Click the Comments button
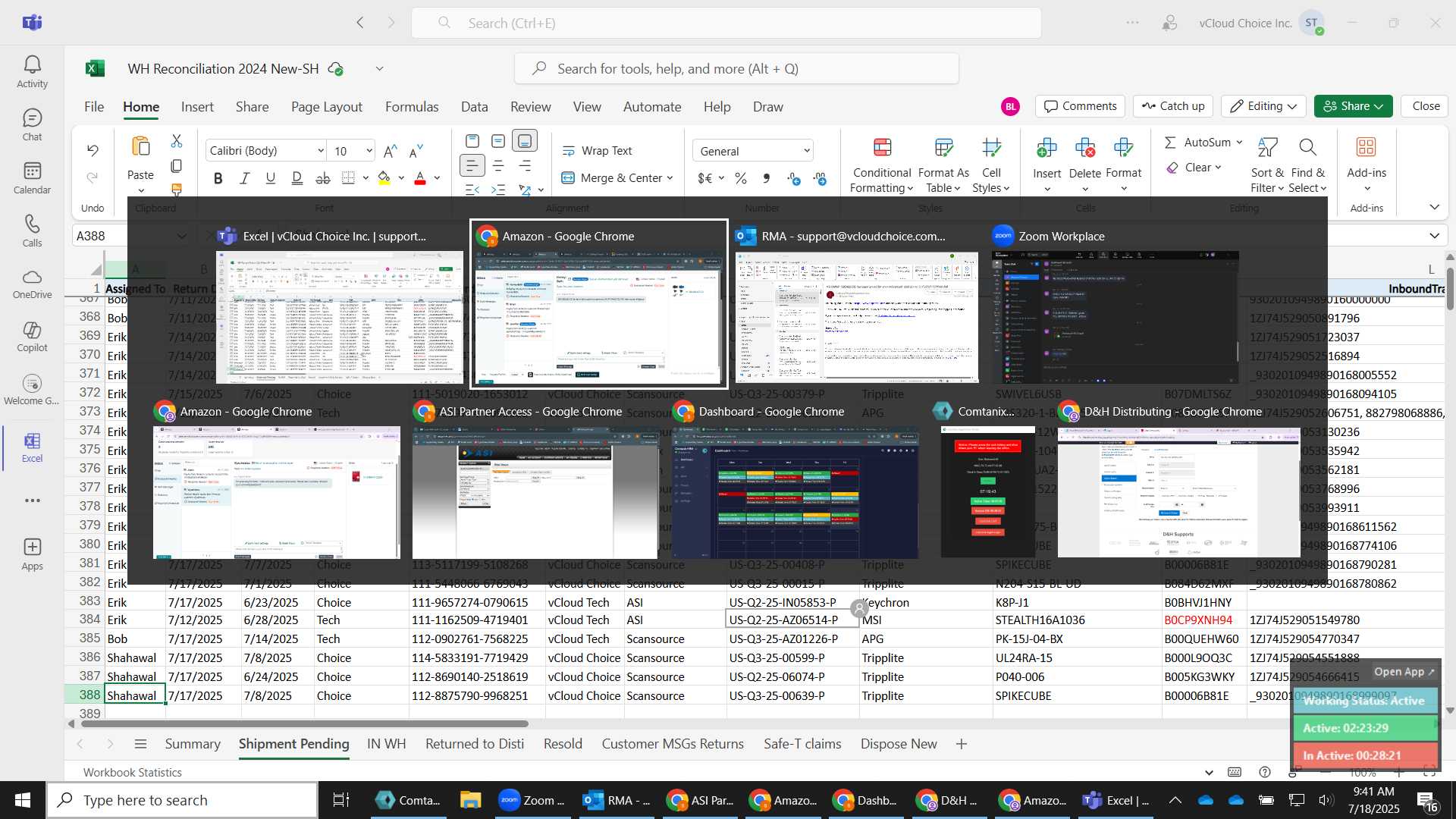This screenshot has width=1456, height=819. (1081, 106)
